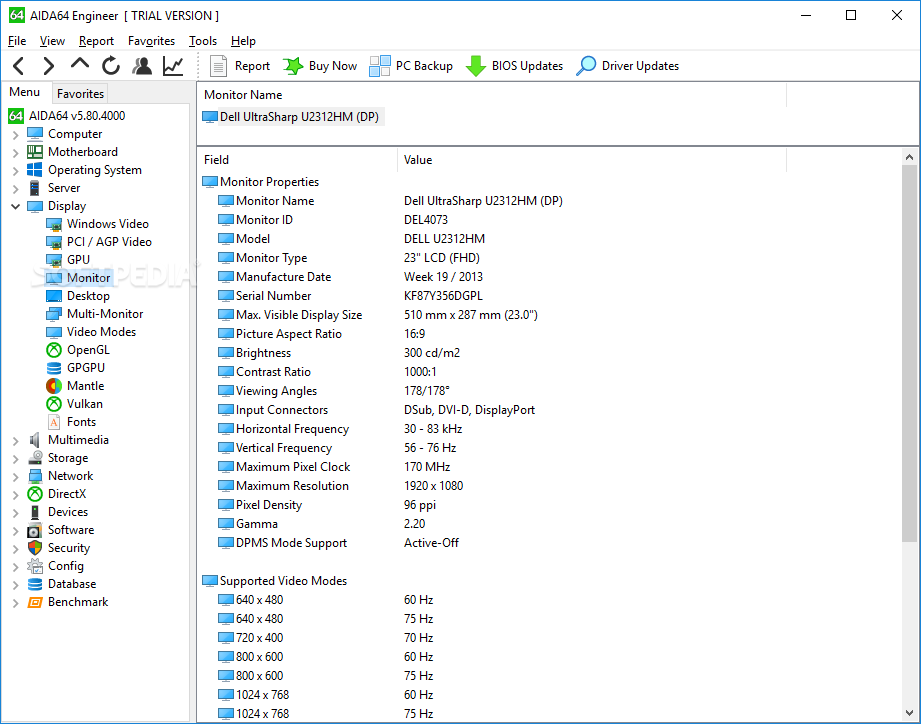The height and width of the screenshot is (724, 921).
Task: Expand the Devices tree node
Action: point(16,513)
